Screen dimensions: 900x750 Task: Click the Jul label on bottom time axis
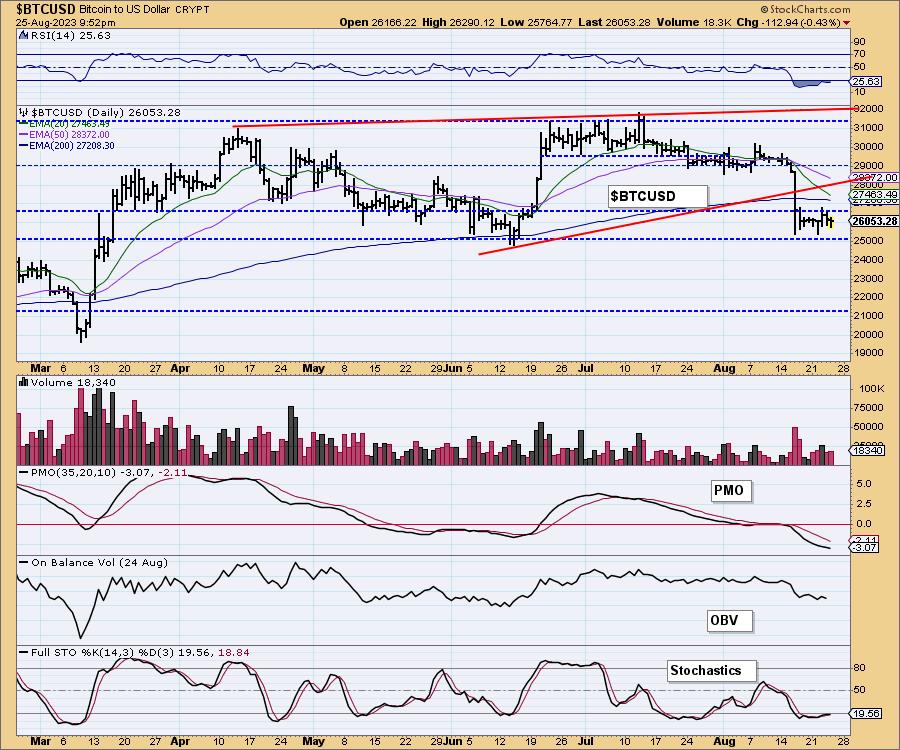coord(585,741)
